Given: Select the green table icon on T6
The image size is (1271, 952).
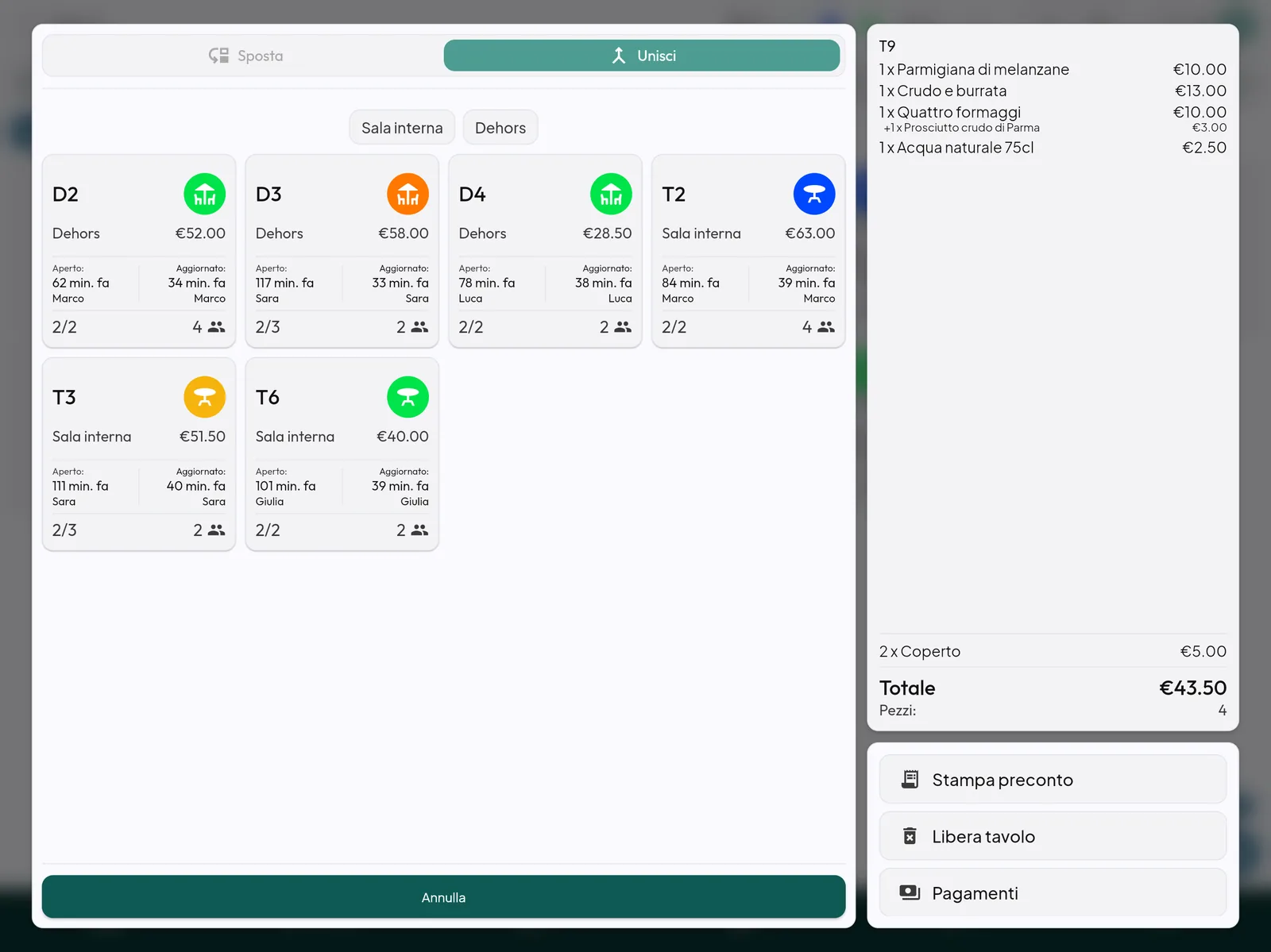Looking at the screenshot, I should (408, 397).
